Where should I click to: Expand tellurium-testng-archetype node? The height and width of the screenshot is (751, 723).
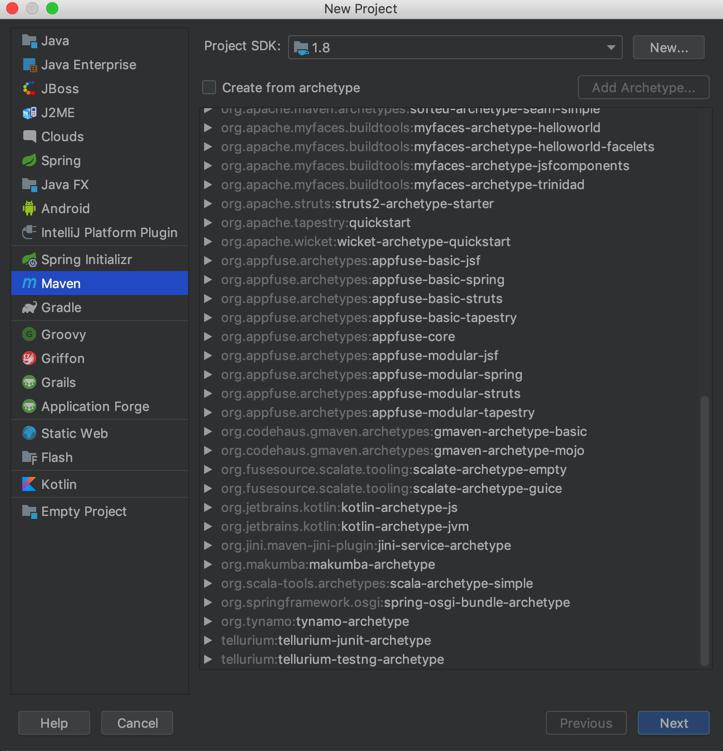[208, 660]
